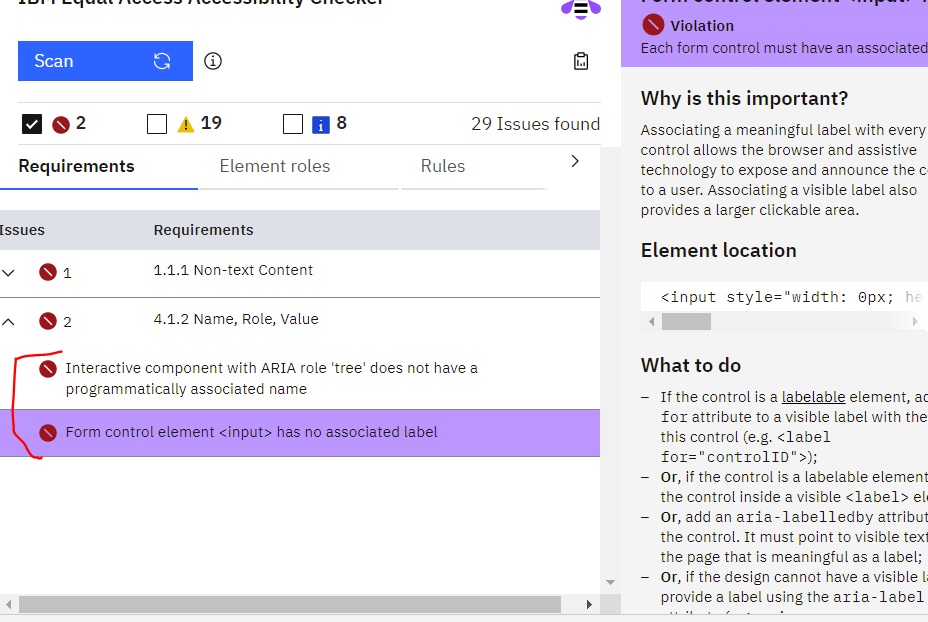Click violation icon in 1.1.1 row
This screenshot has height=622, width=928.
pos(48,272)
